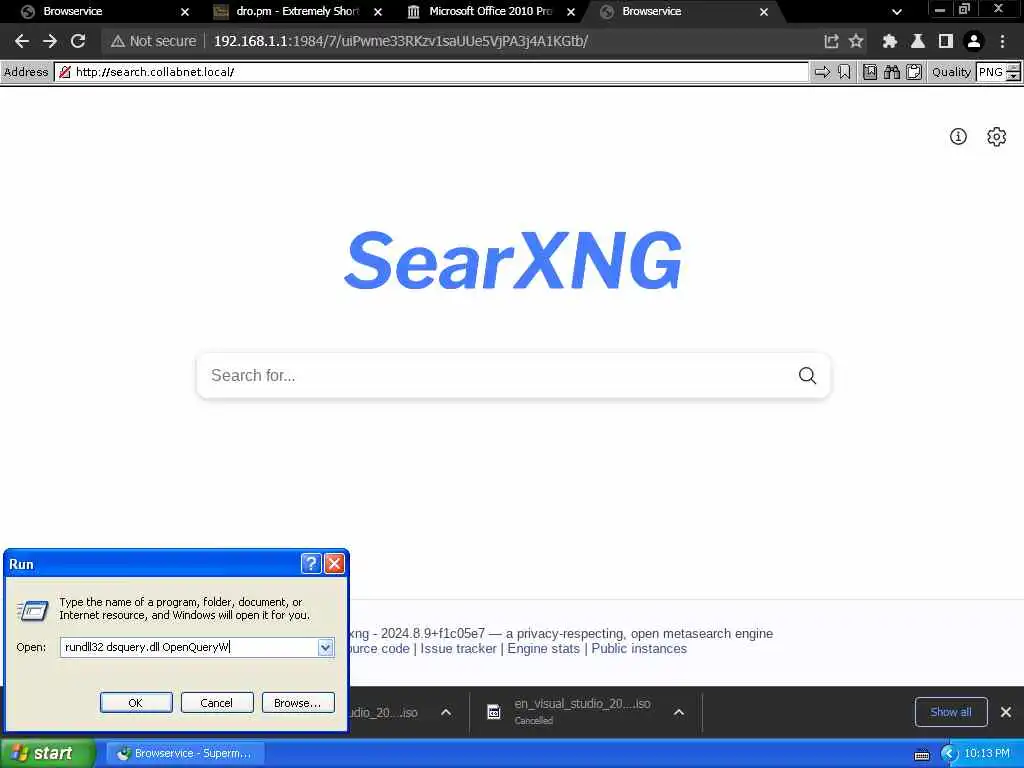Switch to the first Browservice tab
This screenshot has height=768, width=1024.
point(98,11)
